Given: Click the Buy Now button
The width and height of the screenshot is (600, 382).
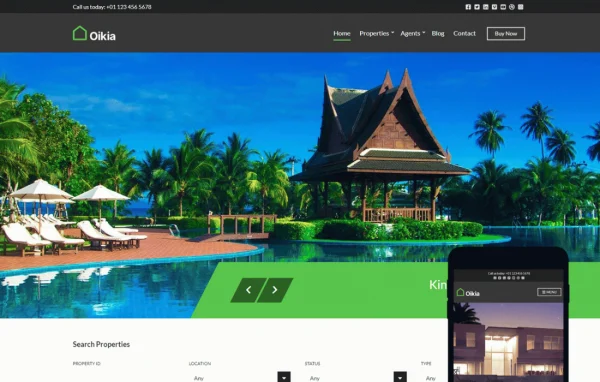Looking at the screenshot, I should pyautogui.click(x=506, y=34).
